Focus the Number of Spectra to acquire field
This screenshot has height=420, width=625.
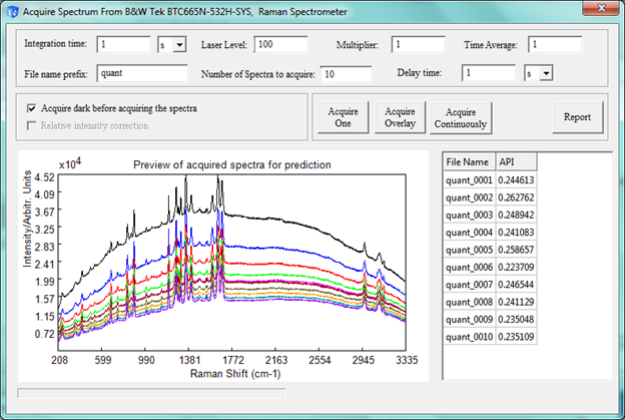point(346,74)
